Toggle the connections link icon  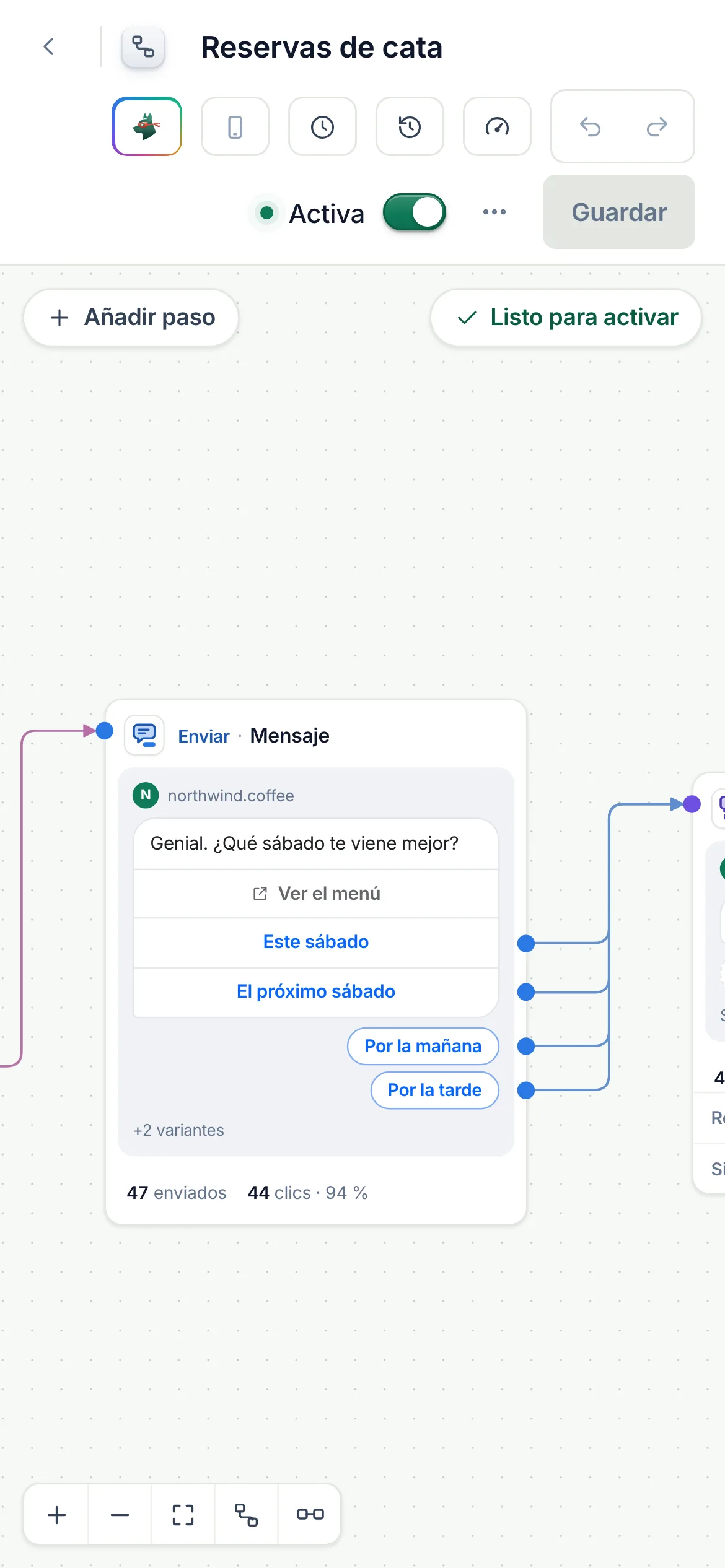(x=310, y=1515)
